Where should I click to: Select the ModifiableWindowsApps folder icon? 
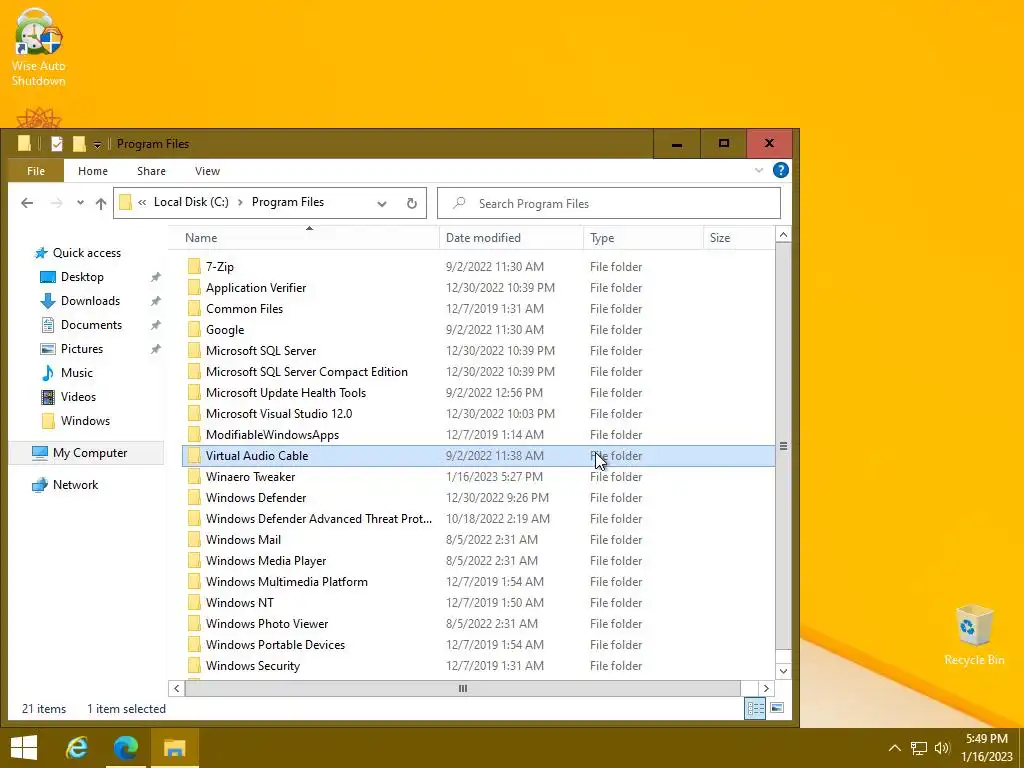194,435
